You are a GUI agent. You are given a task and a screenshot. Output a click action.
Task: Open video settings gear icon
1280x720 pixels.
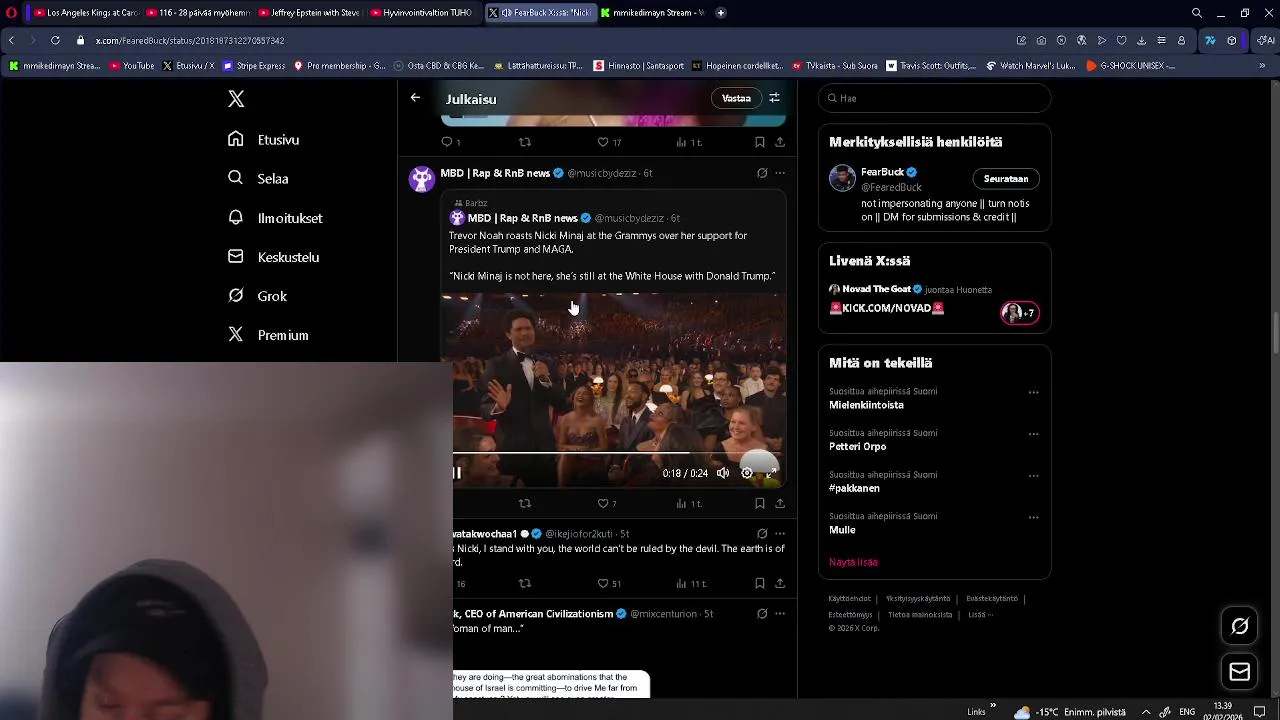pyautogui.click(x=747, y=473)
